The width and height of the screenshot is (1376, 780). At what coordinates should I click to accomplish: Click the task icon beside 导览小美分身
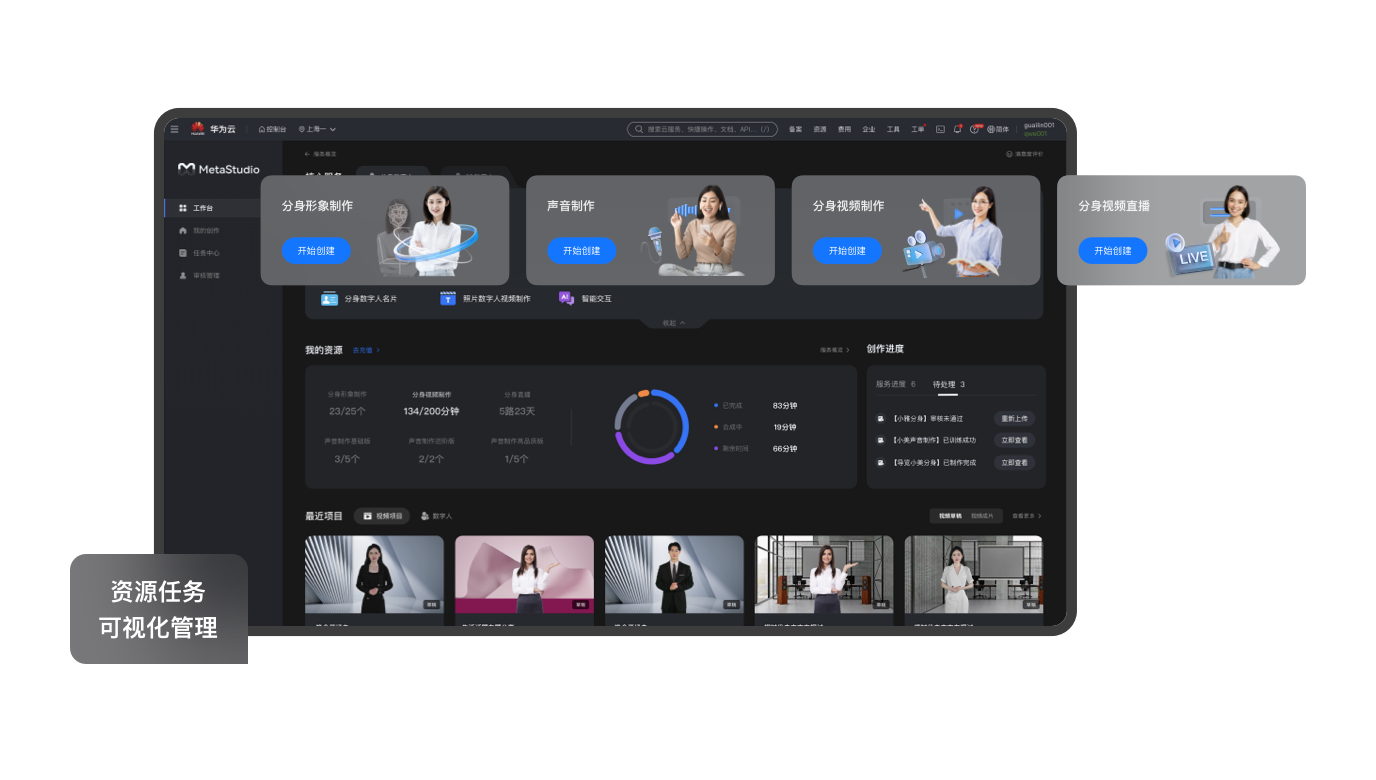click(881, 462)
